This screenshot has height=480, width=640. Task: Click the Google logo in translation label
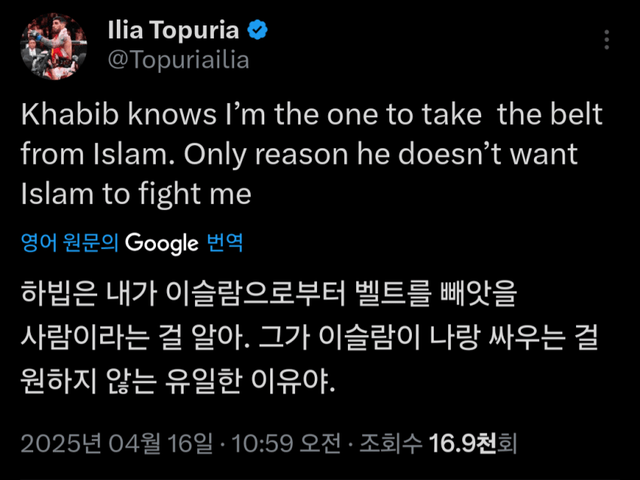point(162,241)
